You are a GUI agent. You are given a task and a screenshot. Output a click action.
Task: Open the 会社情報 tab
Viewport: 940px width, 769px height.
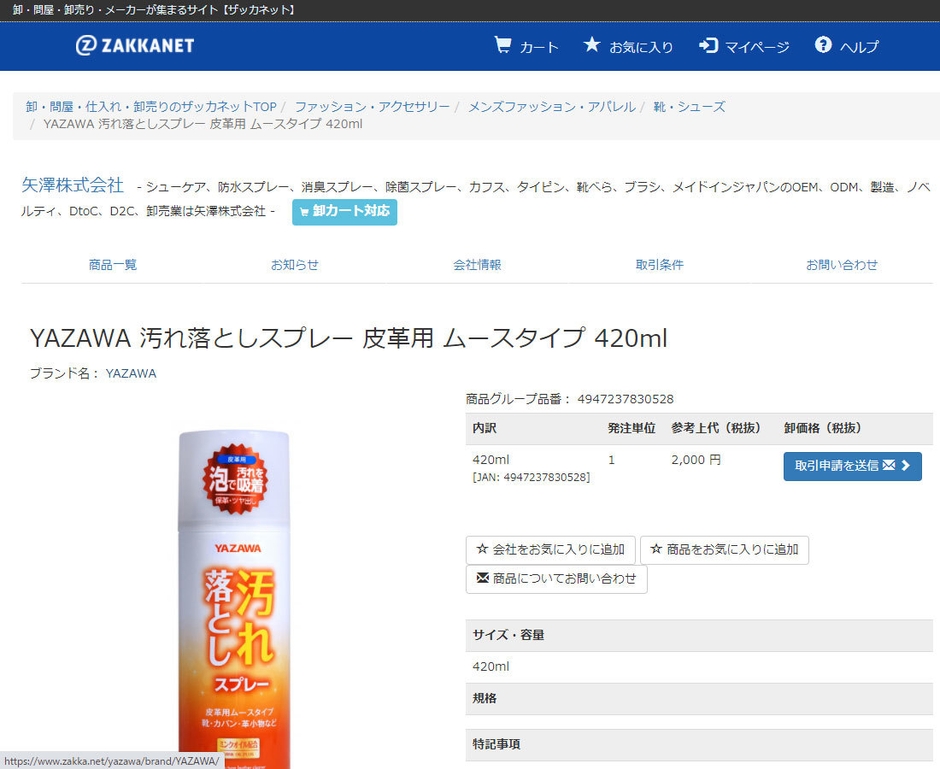coord(477,265)
